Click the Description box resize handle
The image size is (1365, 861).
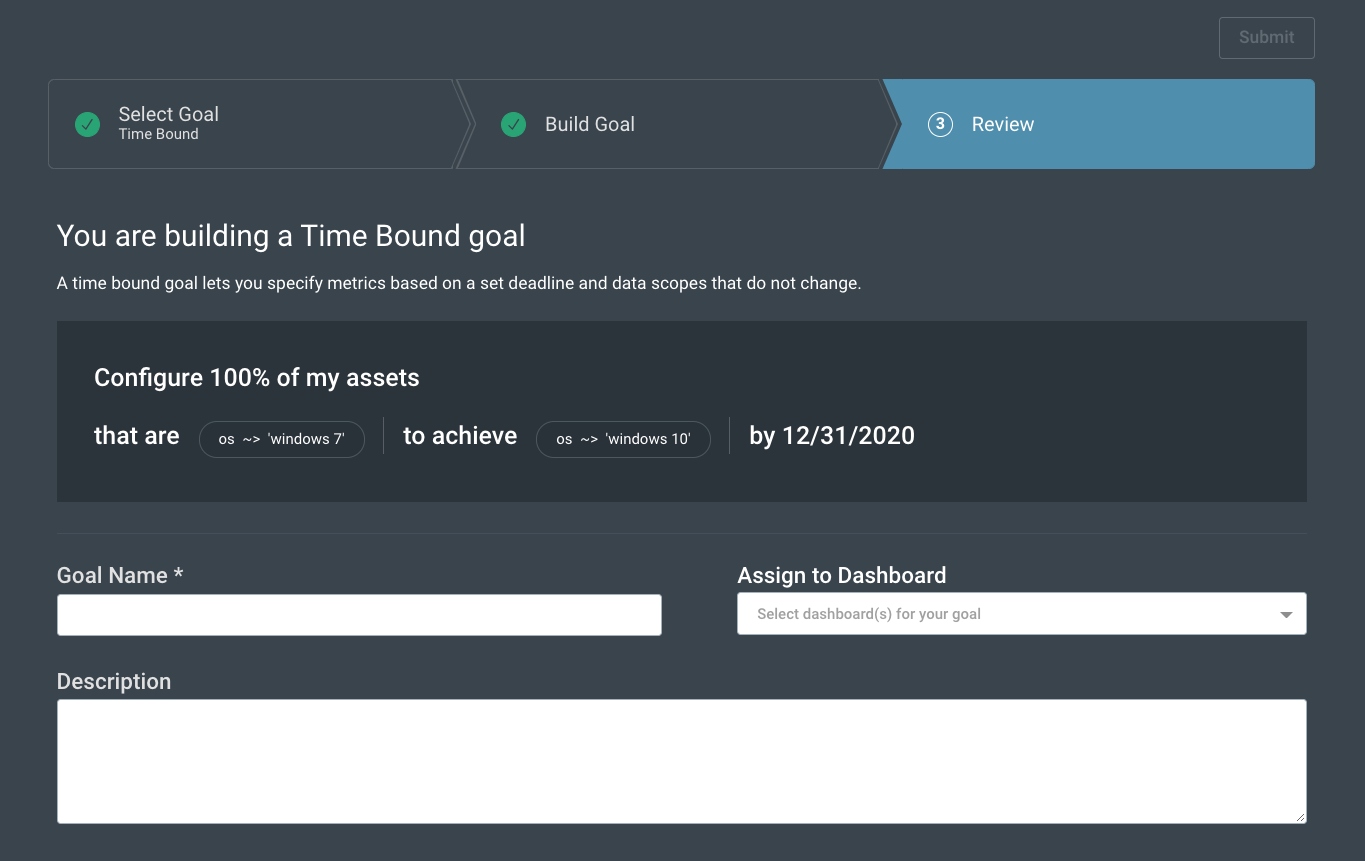click(1299, 816)
